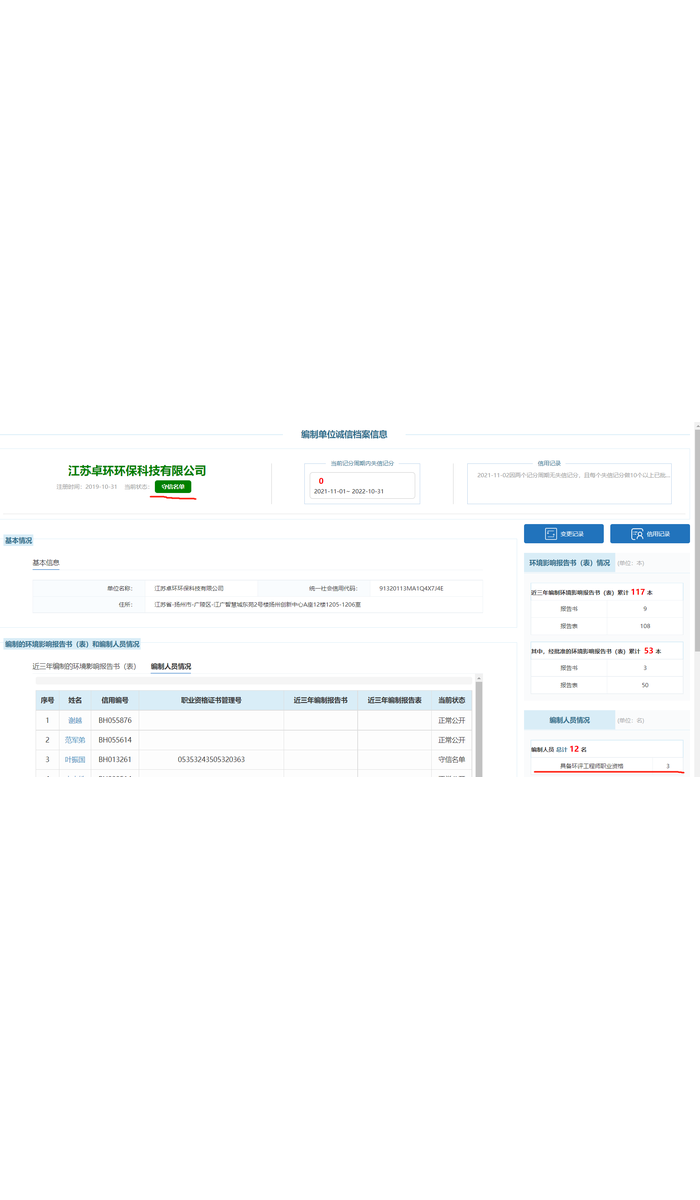
Task: Click the 当前状态 column header
Action: point(451,700)
